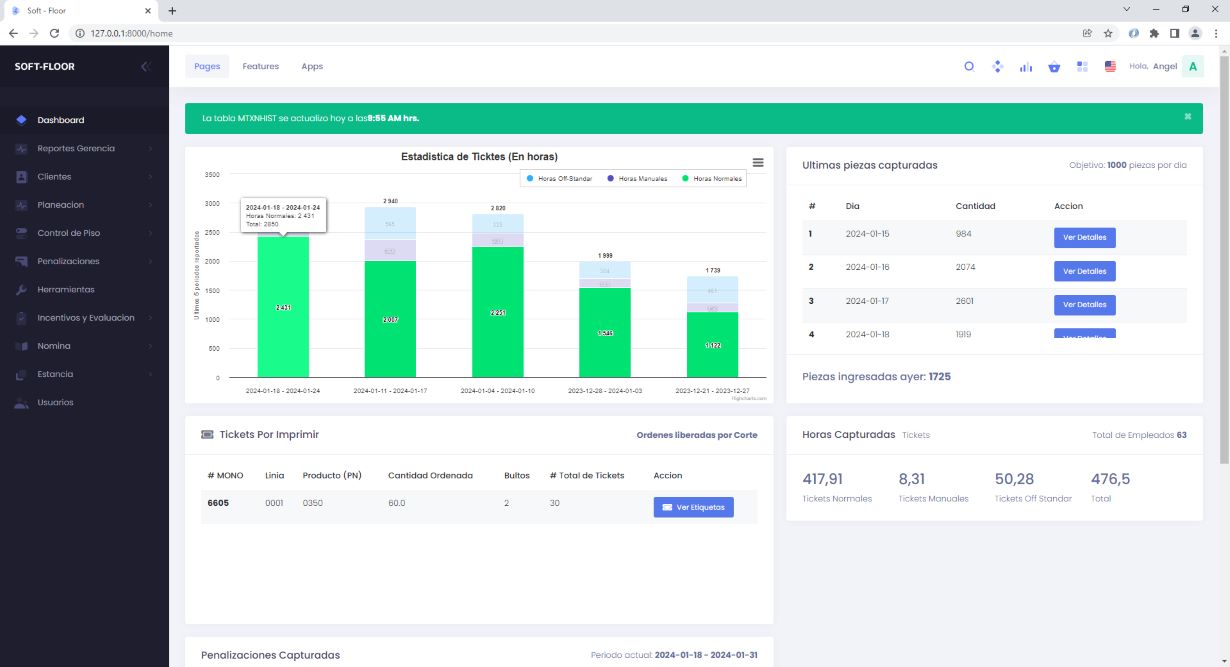Expand Reportes Gerencia sidebar menu
Image resolution: width=1230 pixels, height=667 pixels.
pyautogui.click(x=76, y=148)
